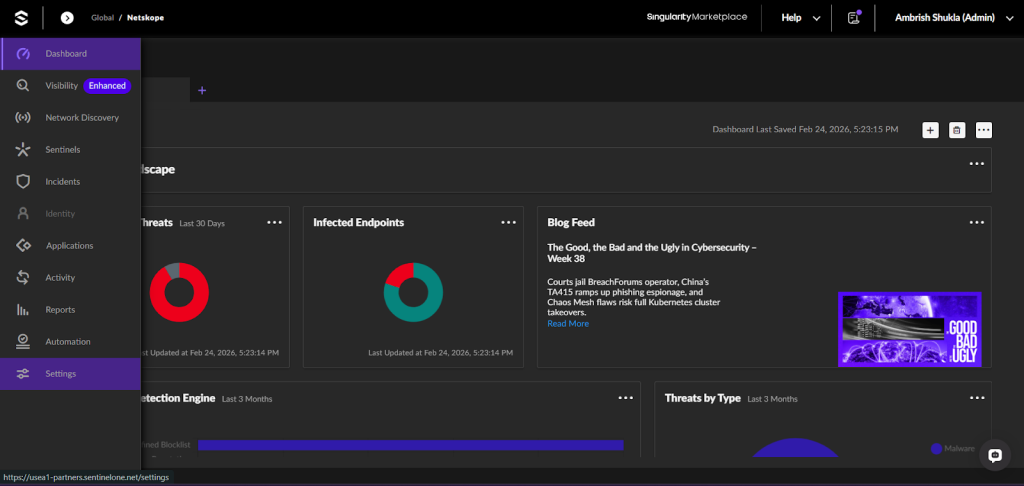Click red segment of Threats donut chart

(x=180, y=317)
